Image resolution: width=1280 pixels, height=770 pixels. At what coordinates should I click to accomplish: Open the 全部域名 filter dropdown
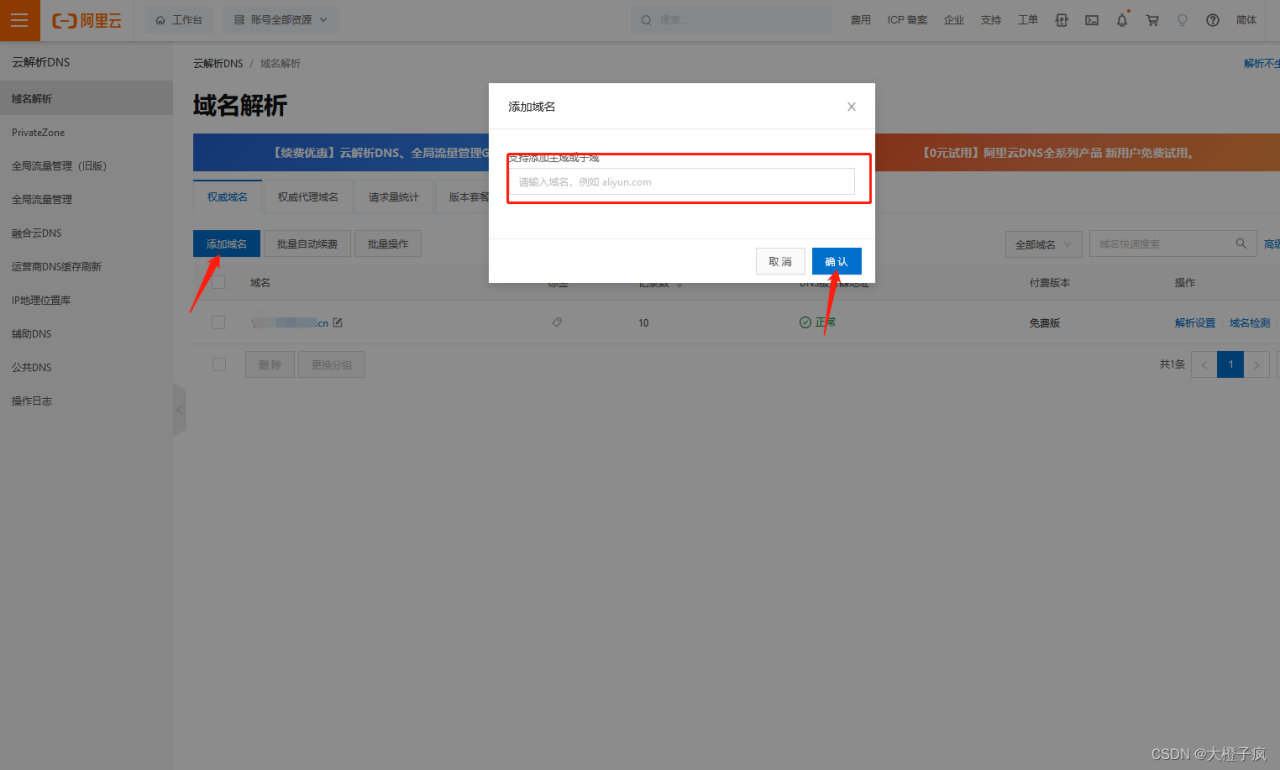click(1044, 244)
